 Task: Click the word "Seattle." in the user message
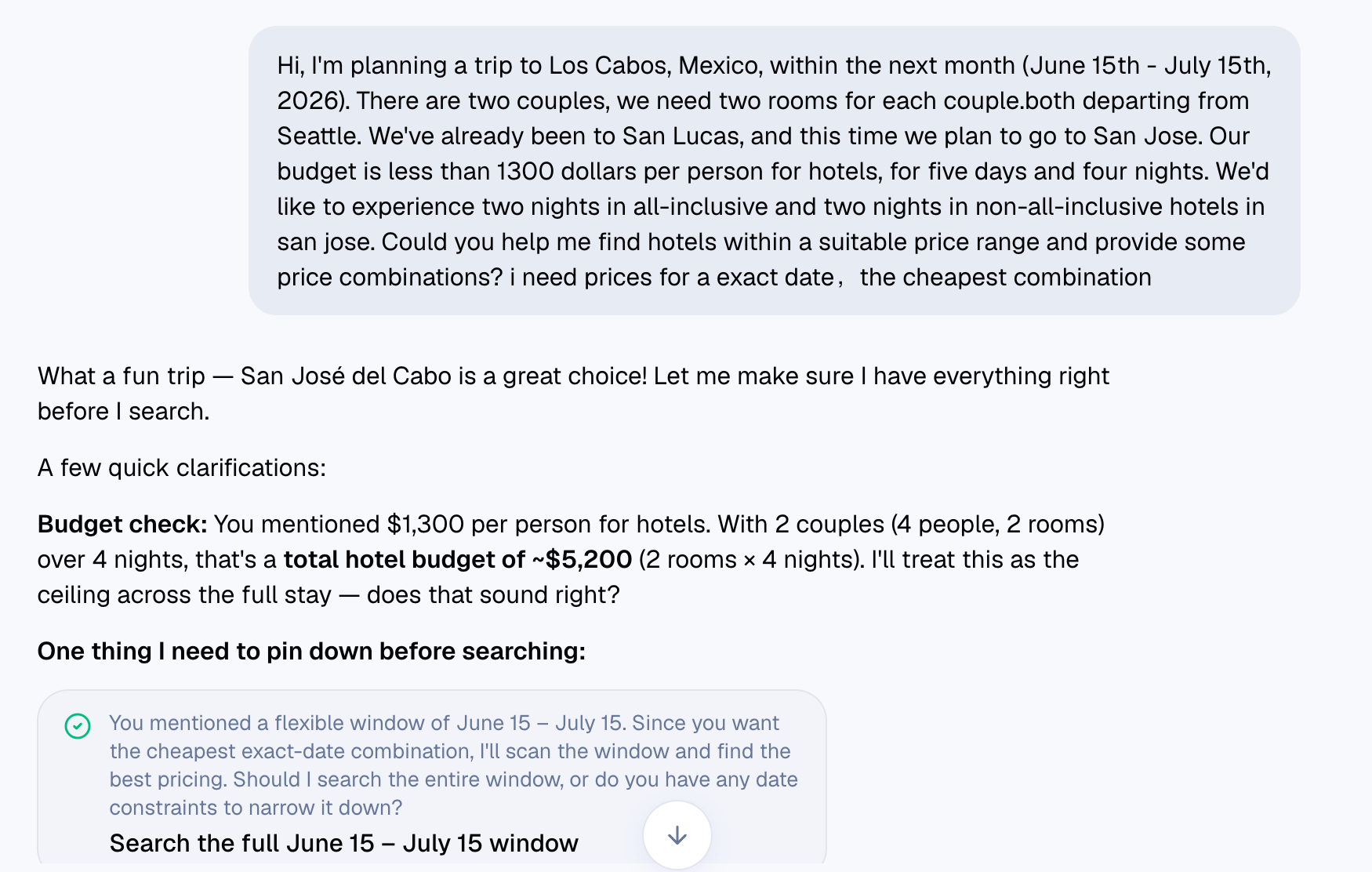(319, 136)
